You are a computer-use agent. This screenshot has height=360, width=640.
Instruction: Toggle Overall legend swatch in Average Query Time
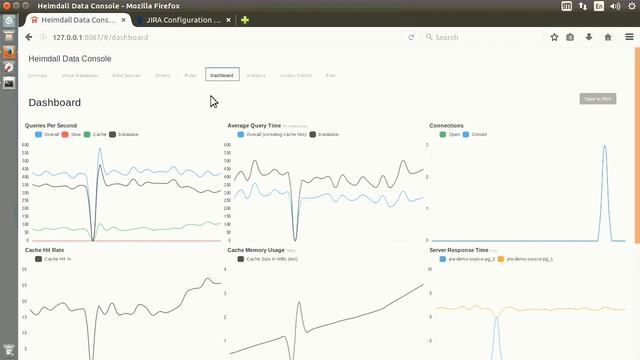pyautogui.click(x=241, y=134)
